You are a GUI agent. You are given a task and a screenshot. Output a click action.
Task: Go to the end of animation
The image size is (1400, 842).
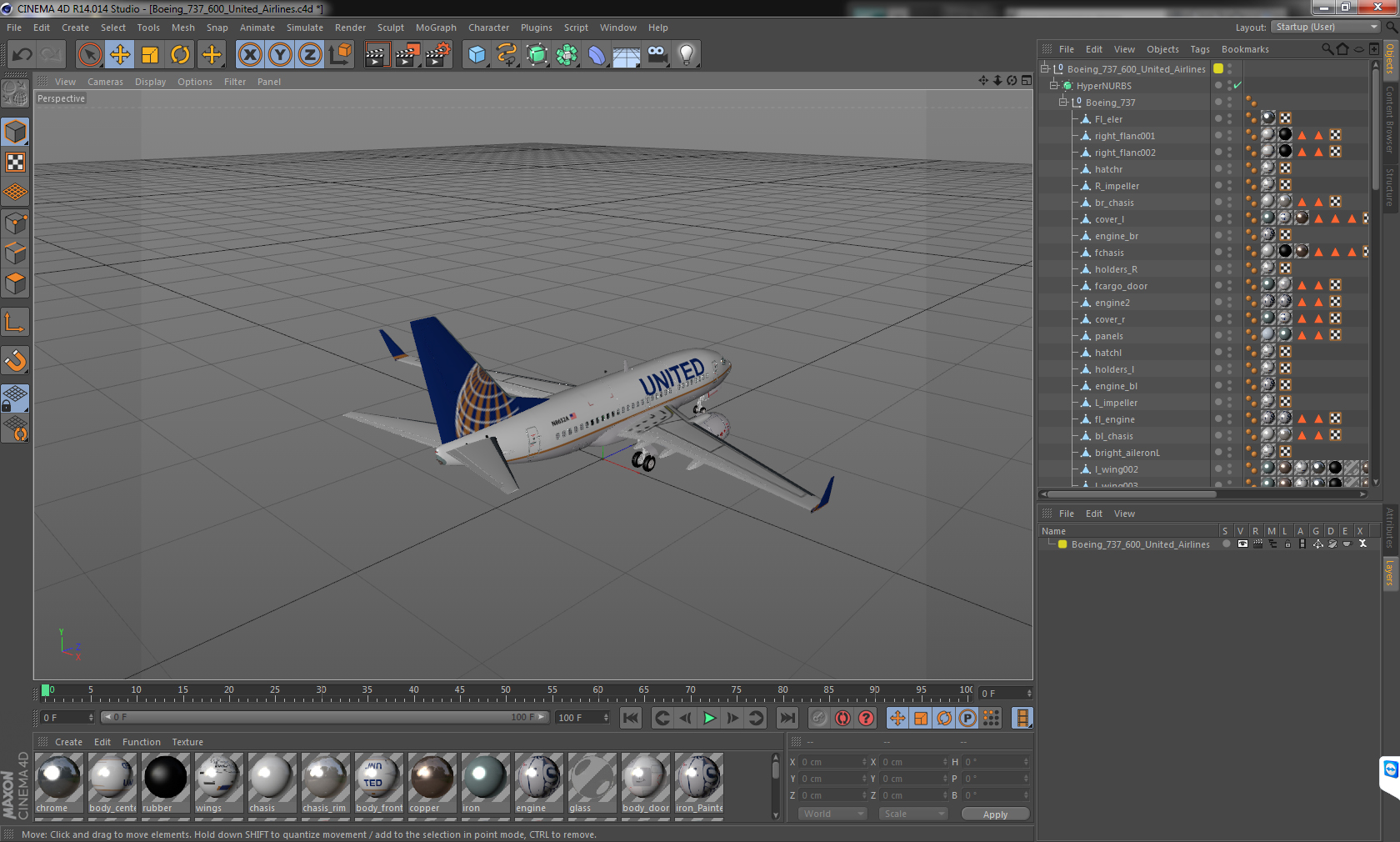[x=787, y=718]
